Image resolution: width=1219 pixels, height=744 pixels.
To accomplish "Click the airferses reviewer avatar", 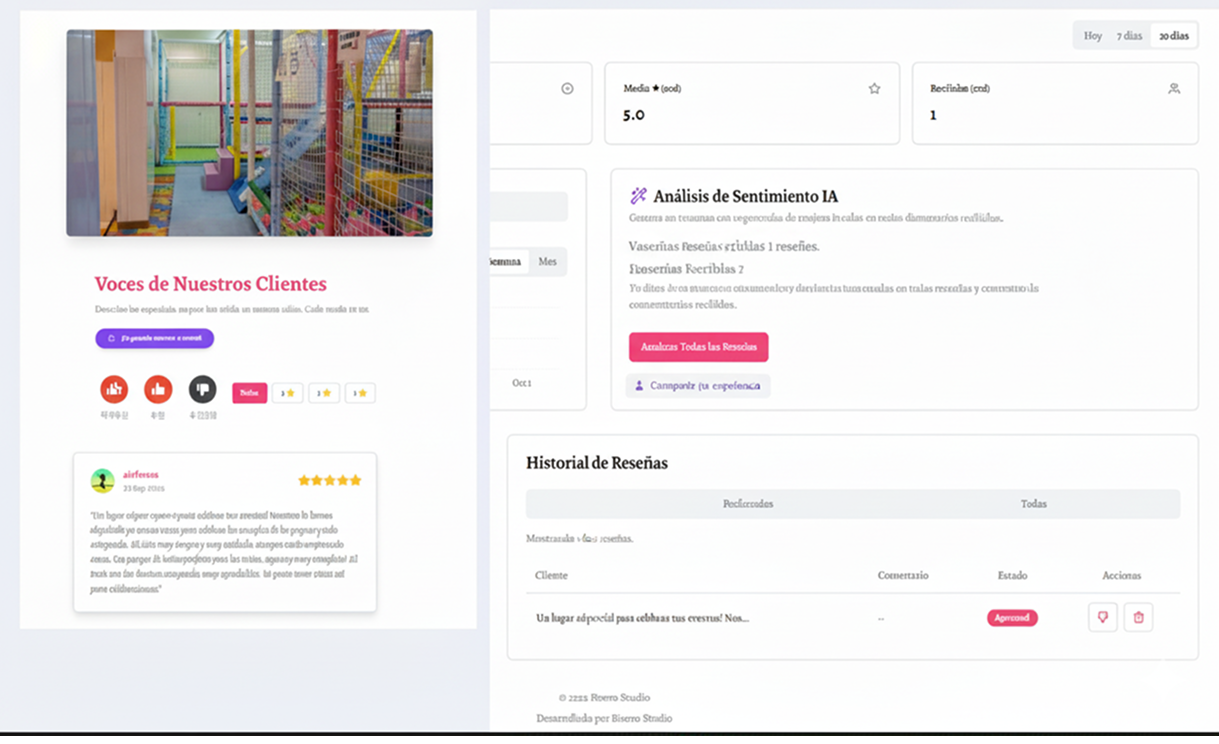I will point(102,481).
